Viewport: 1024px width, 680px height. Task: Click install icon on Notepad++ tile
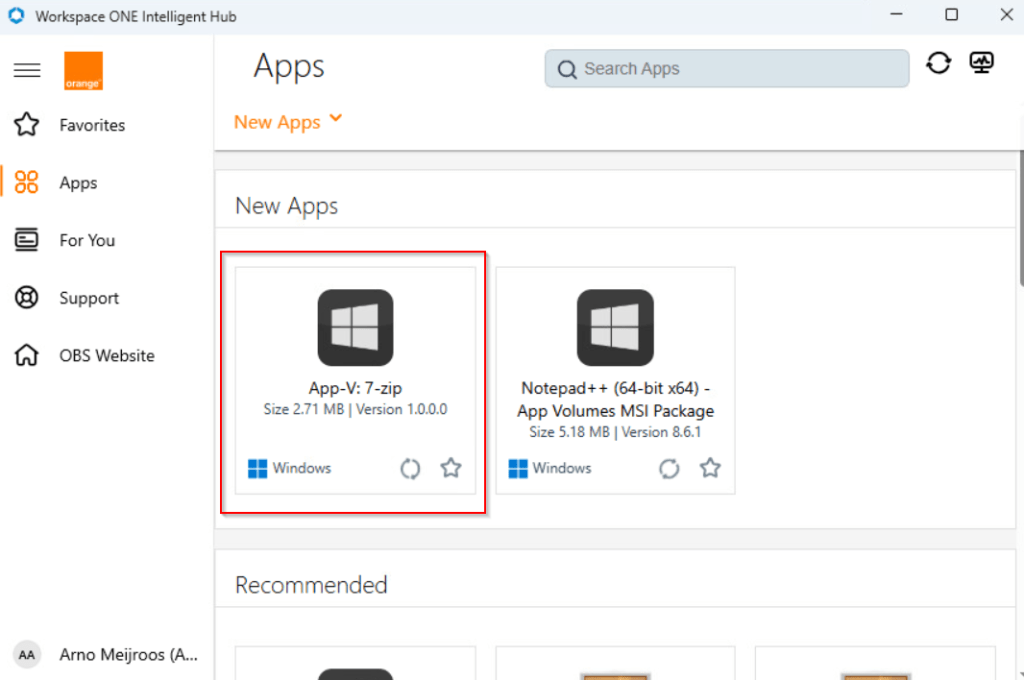coord(669,468)
